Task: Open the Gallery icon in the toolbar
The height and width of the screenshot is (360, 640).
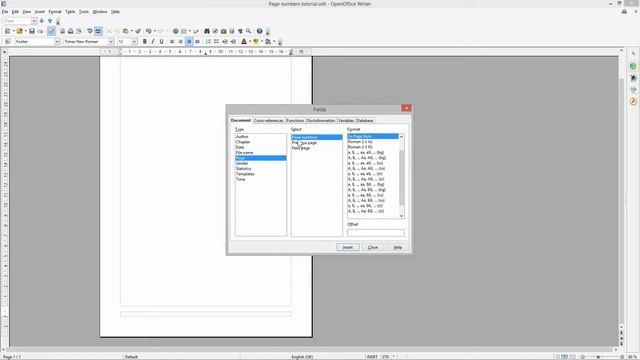Action: pyautogui.click(x=223, y=31)
